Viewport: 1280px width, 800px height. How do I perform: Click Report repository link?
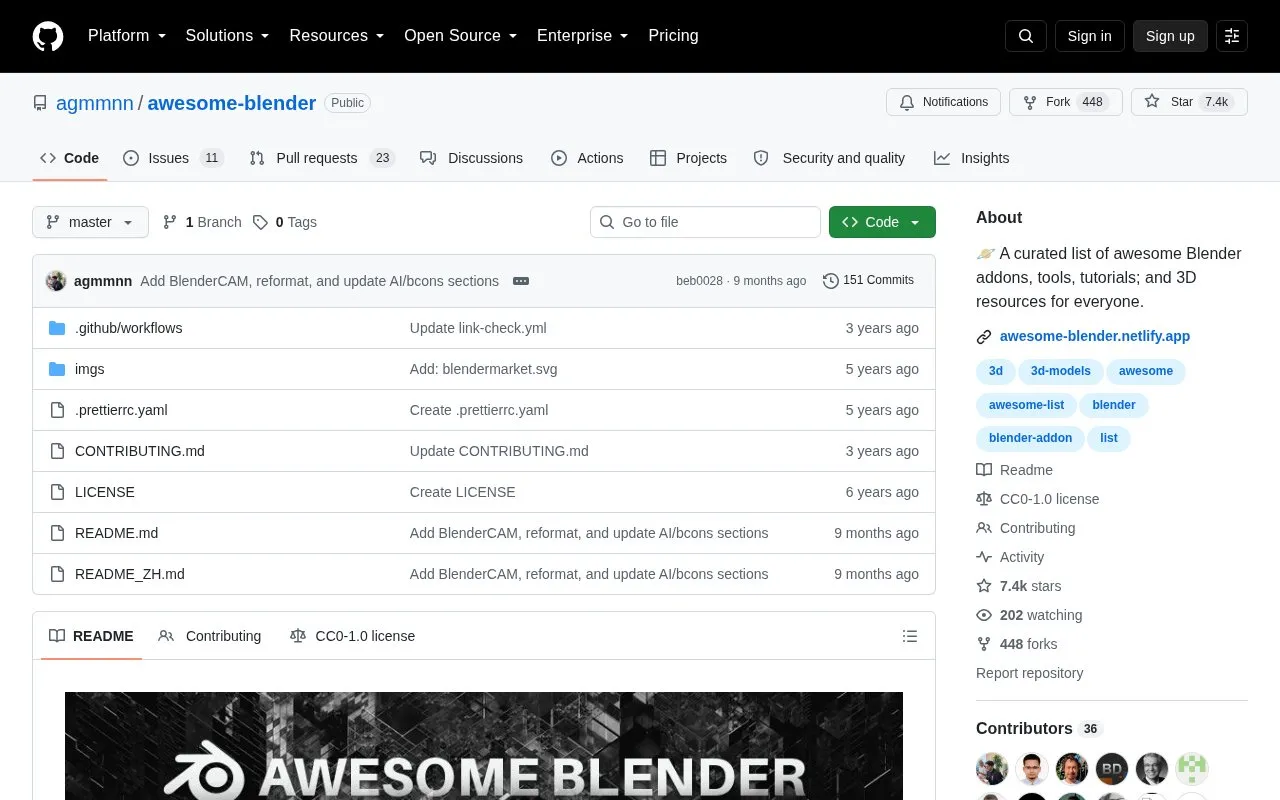(x=1029, y=673)
